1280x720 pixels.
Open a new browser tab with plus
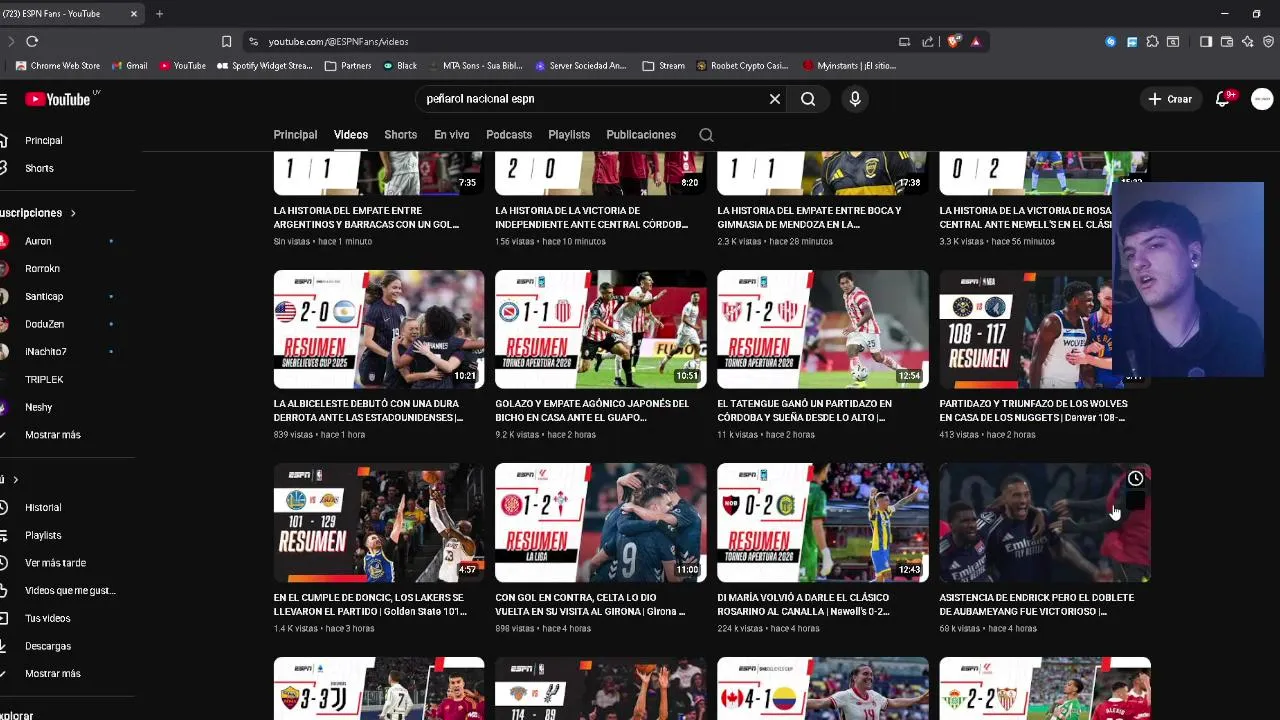coord(159,13)
